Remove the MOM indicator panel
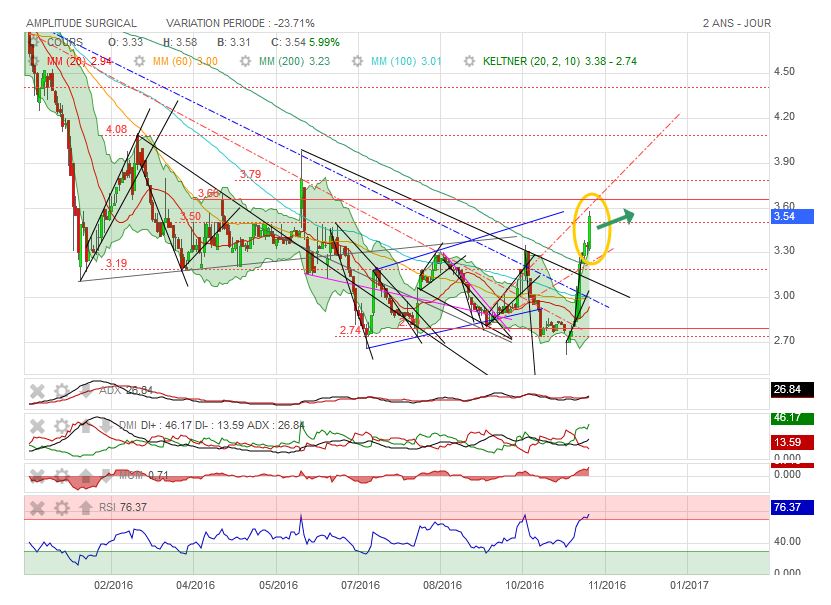 click(x=37, y=476)
